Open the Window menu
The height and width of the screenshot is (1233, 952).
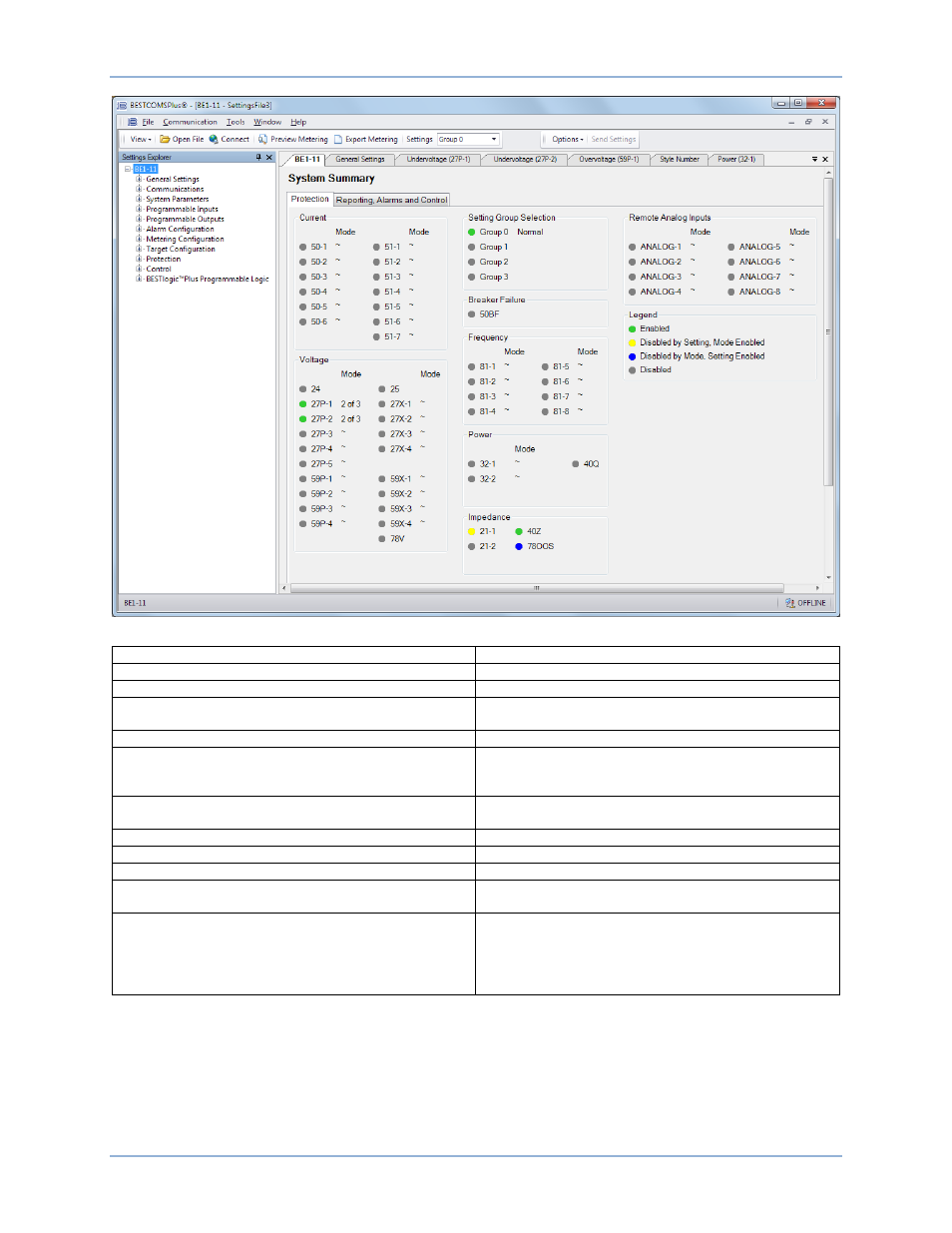coord(267,122)
